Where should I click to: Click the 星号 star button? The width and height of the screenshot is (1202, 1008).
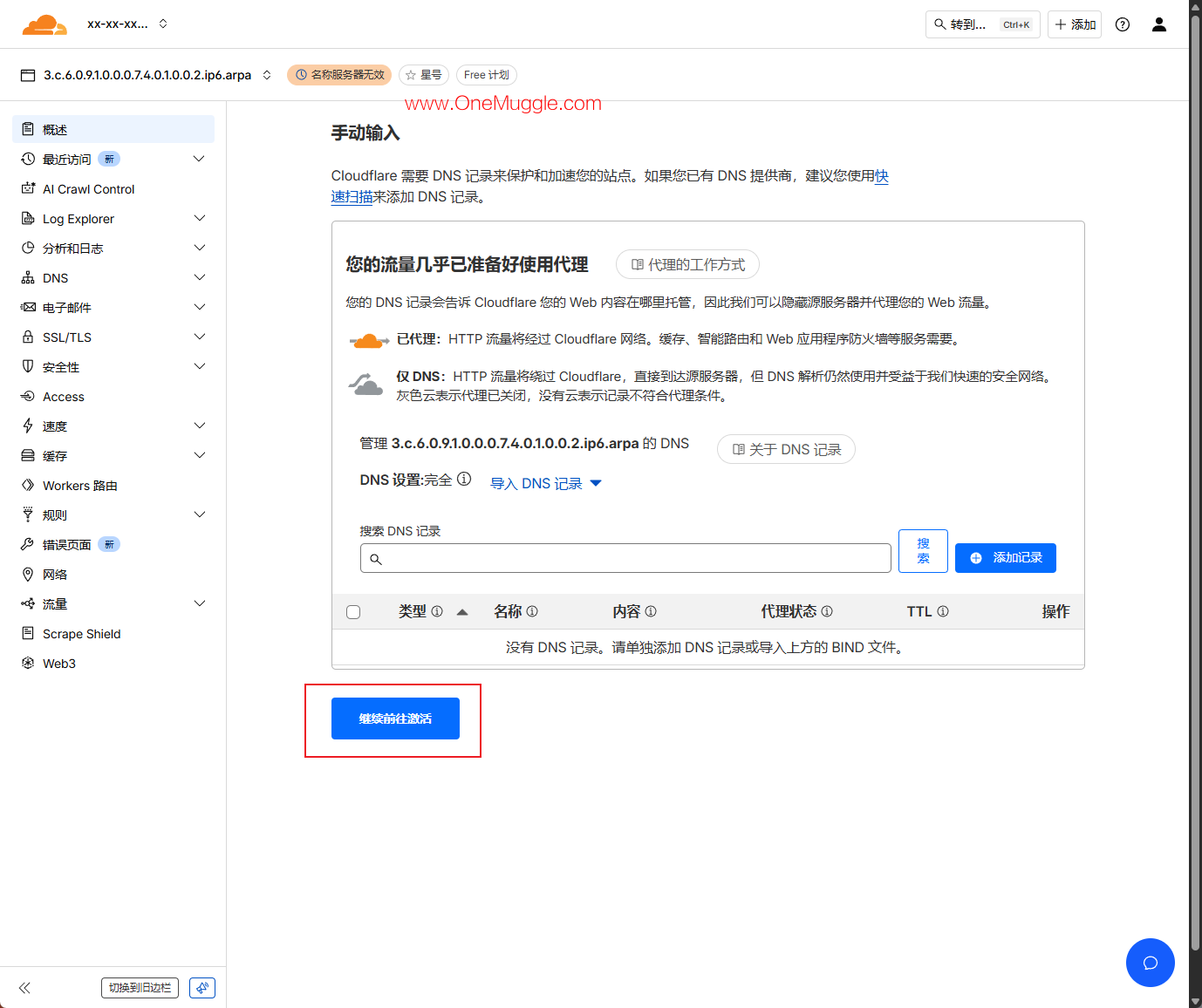(424, 75)
